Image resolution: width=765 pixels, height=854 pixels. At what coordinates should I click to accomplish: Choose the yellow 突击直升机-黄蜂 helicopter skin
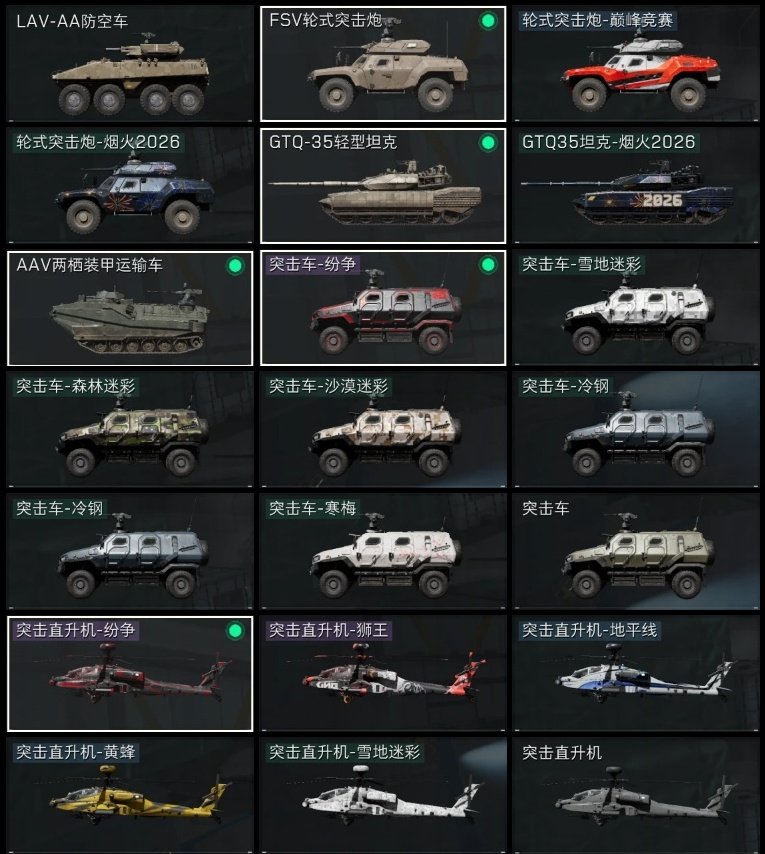pos(130,795)
